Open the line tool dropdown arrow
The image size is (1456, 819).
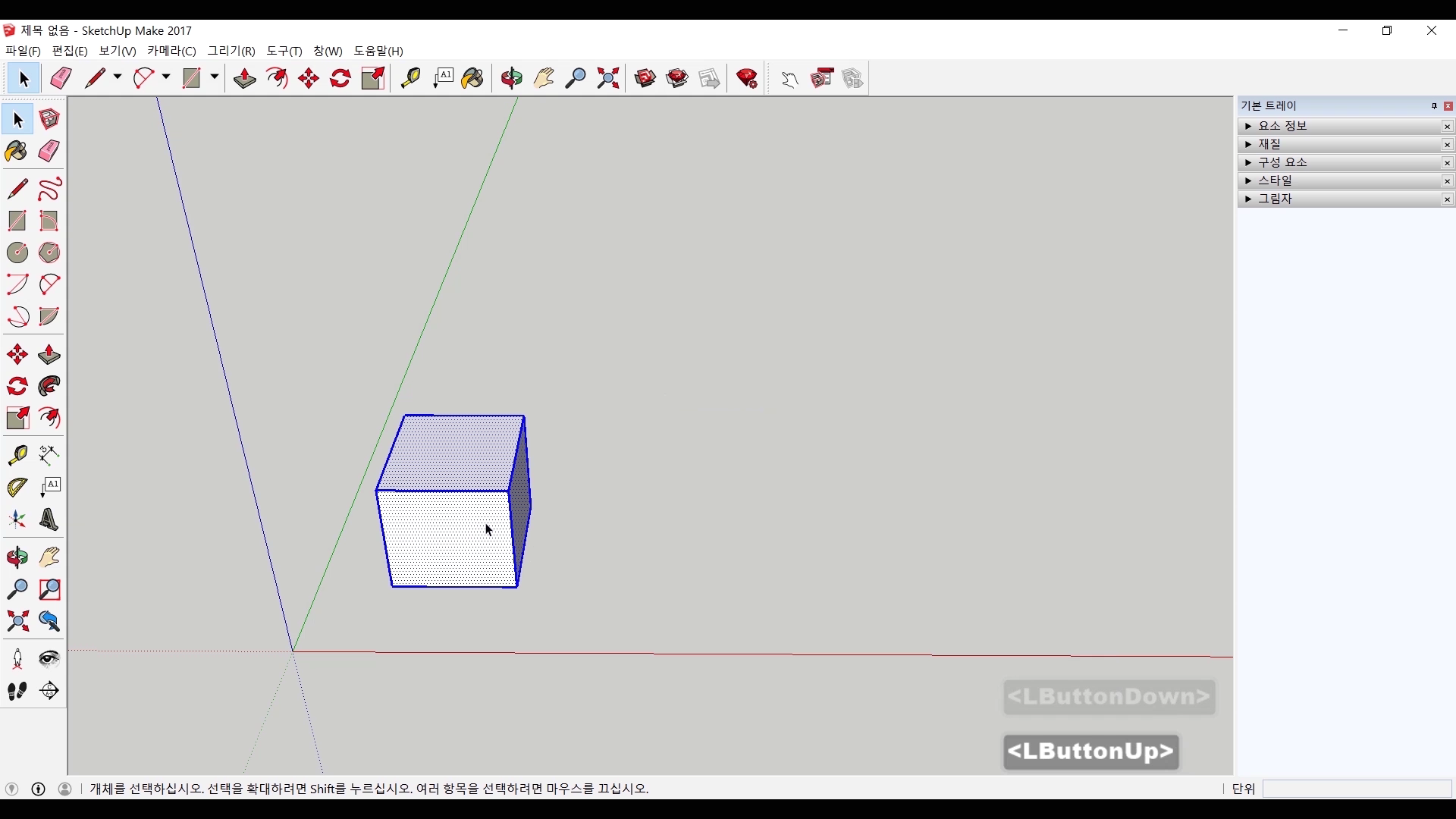118,77
